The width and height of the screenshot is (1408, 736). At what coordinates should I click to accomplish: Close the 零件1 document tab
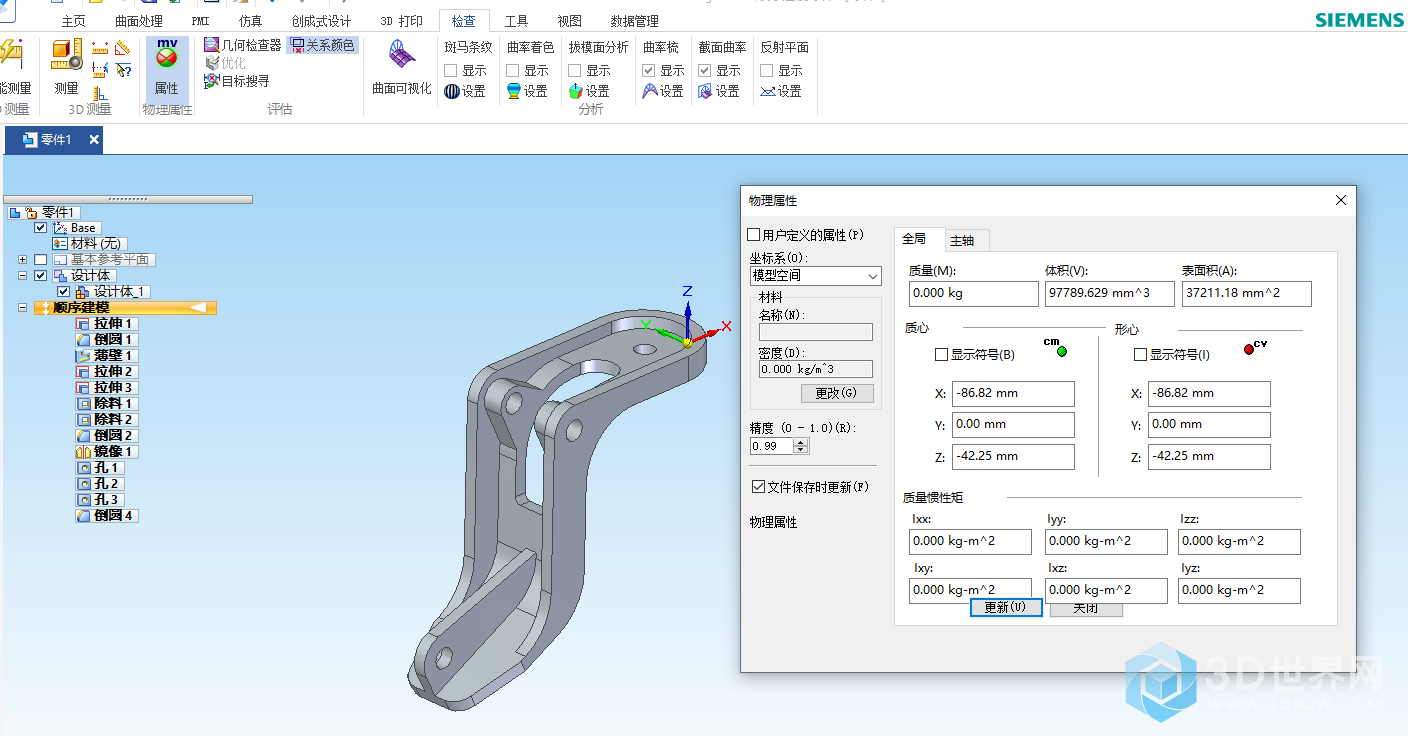(94, 140)
